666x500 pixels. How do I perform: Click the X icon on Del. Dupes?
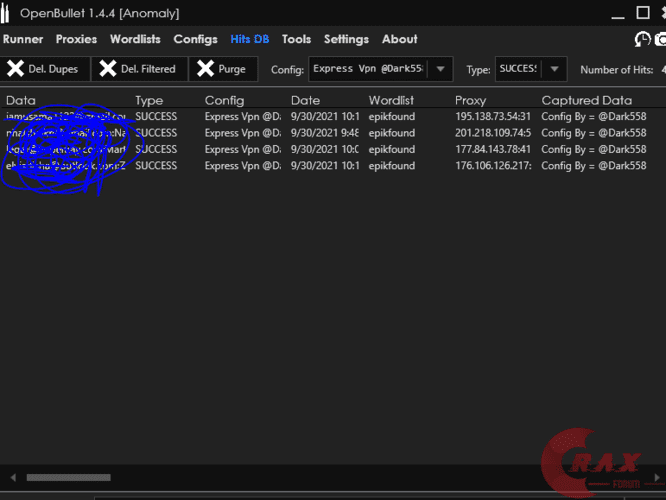tap(15, 68)
